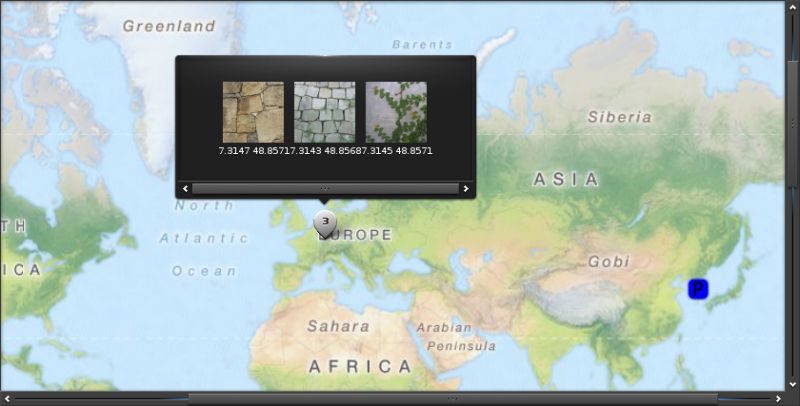
Task: Click the map horizontal scrollbar thumb
Action: [453, 399]
